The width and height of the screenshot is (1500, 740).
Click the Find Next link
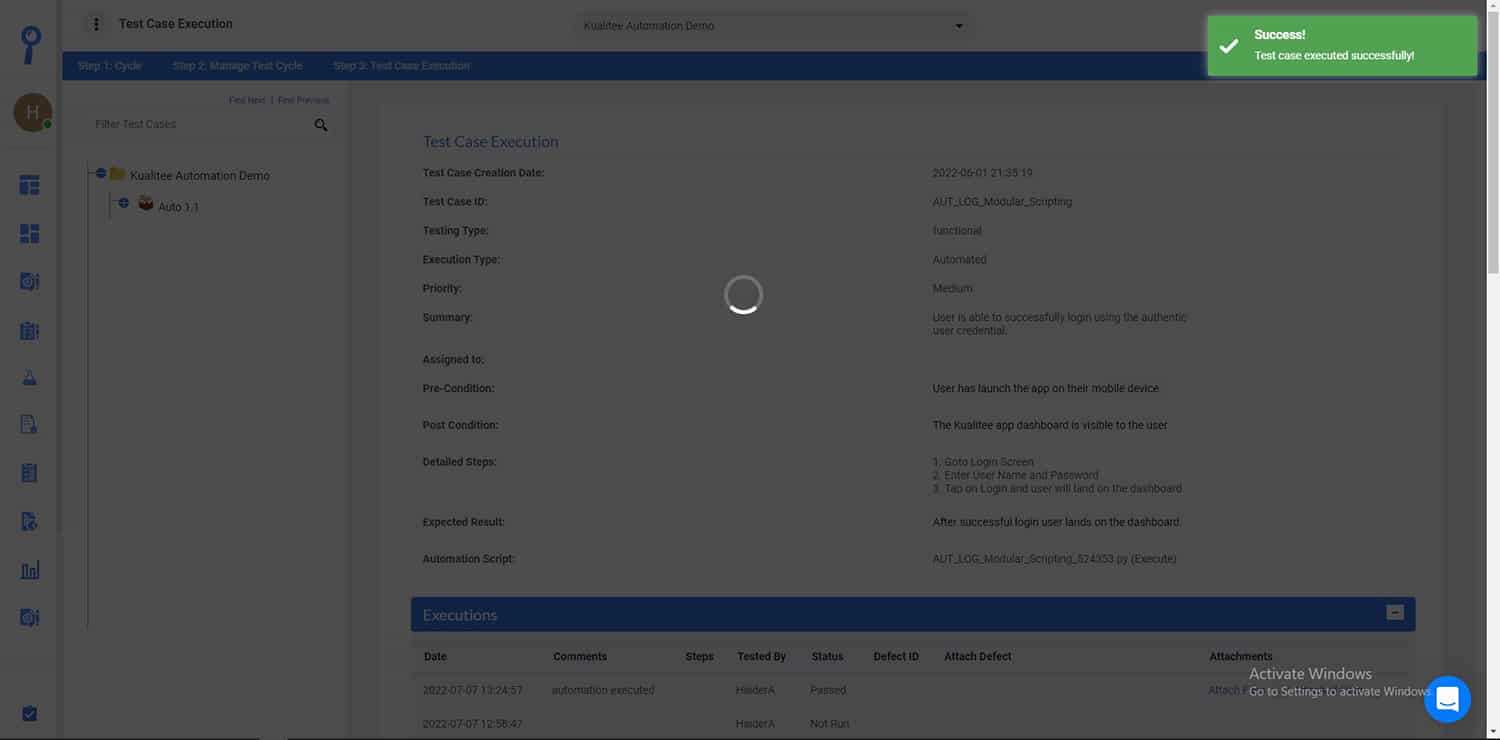[246, 100]
